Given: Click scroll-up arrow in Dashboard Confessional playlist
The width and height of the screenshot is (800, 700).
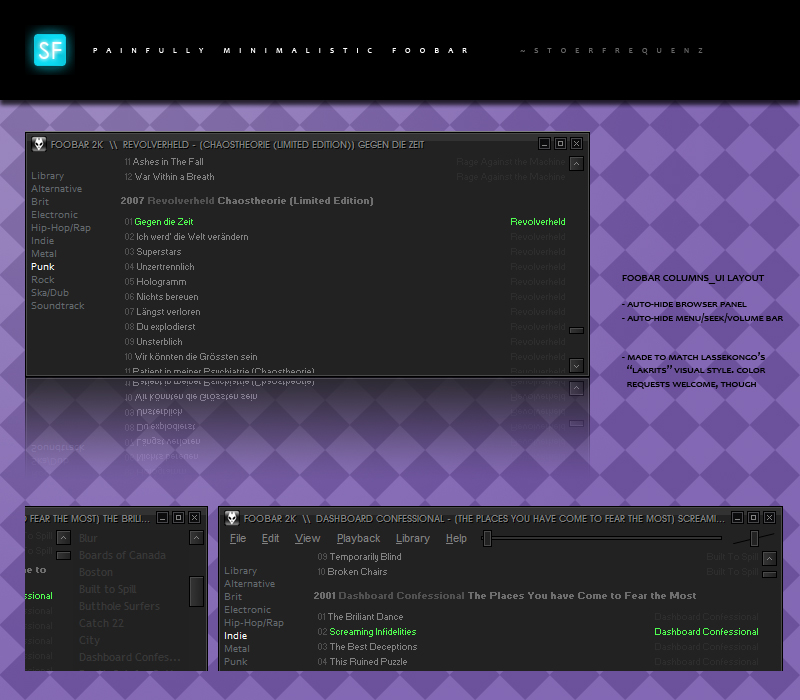Looking at the screenshot, I should [769, 559].
